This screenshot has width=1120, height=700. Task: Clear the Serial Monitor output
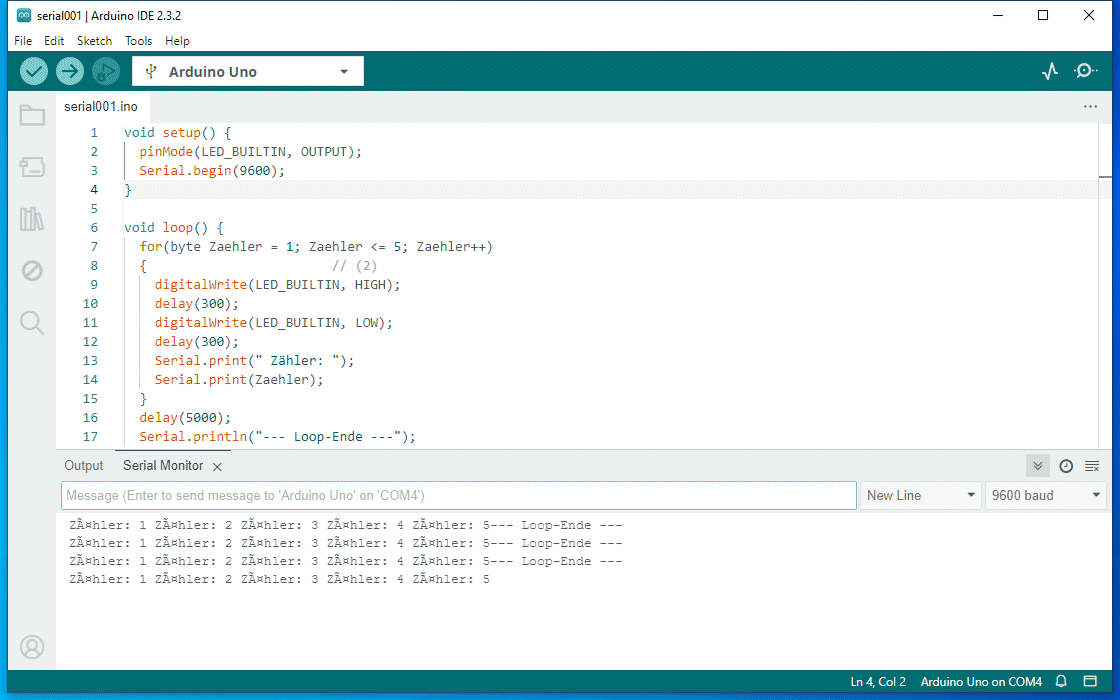(x=1092, y=466)
